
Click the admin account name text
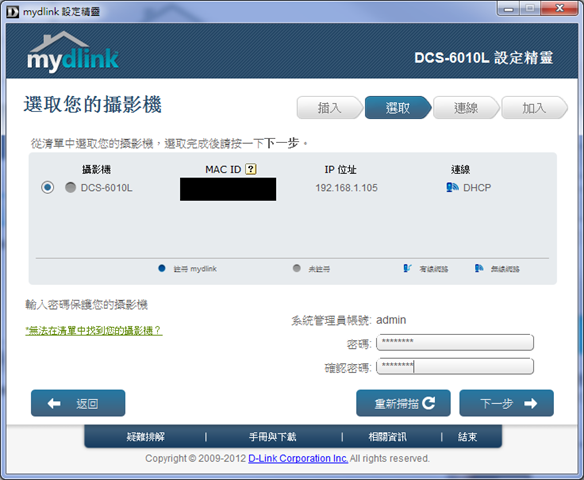click(391, 320)
